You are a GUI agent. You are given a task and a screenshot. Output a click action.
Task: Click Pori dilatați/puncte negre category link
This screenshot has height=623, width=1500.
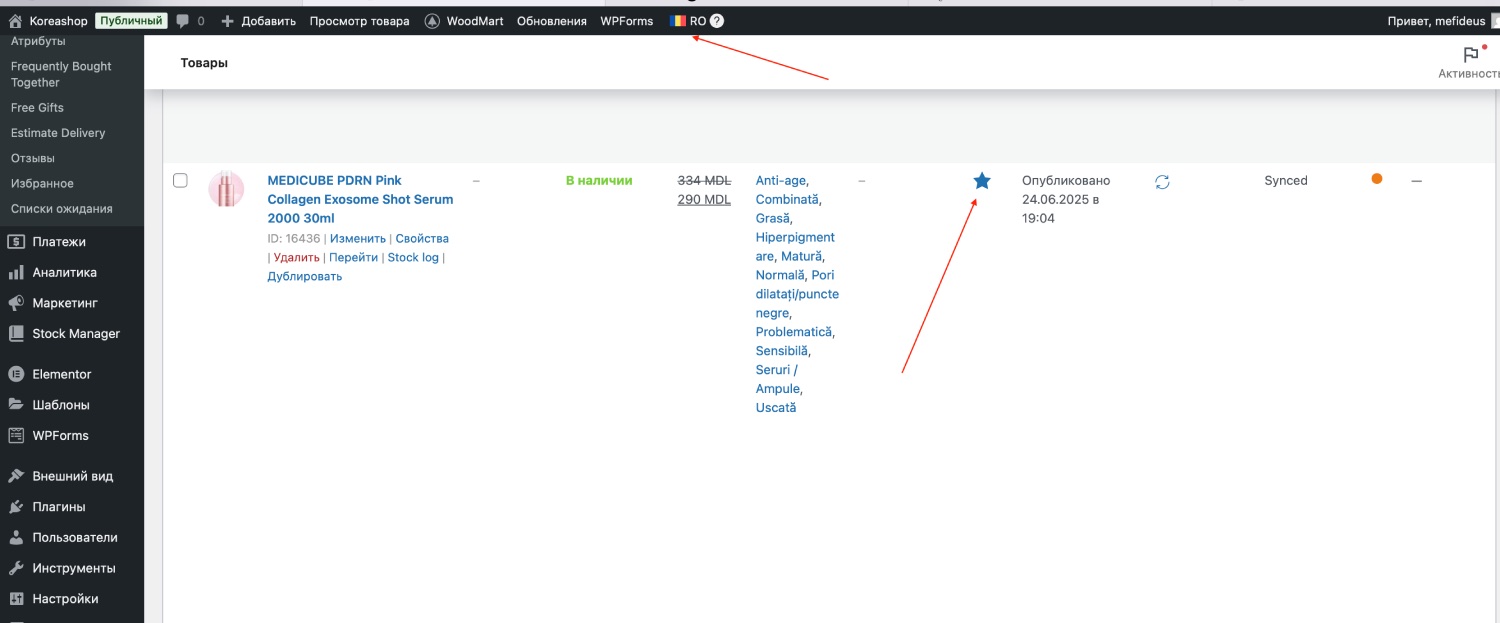798,294
